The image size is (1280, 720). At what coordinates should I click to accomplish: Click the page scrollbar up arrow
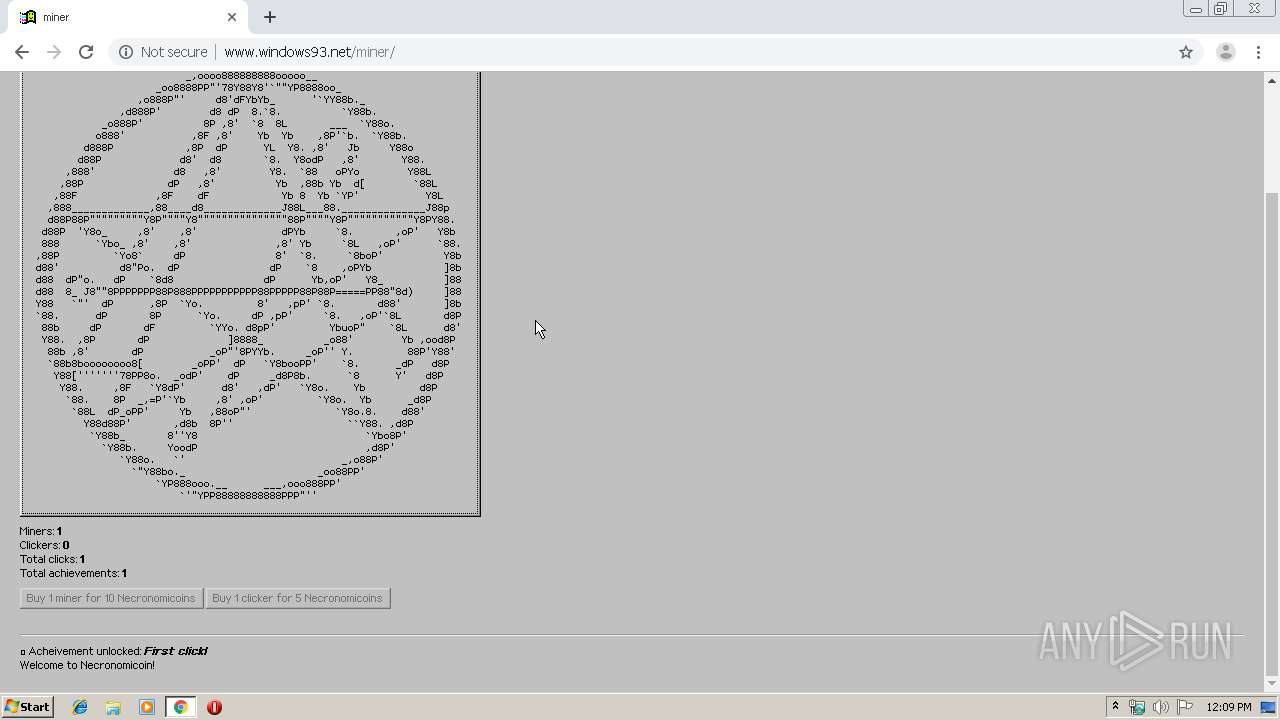click(1272, 80)
